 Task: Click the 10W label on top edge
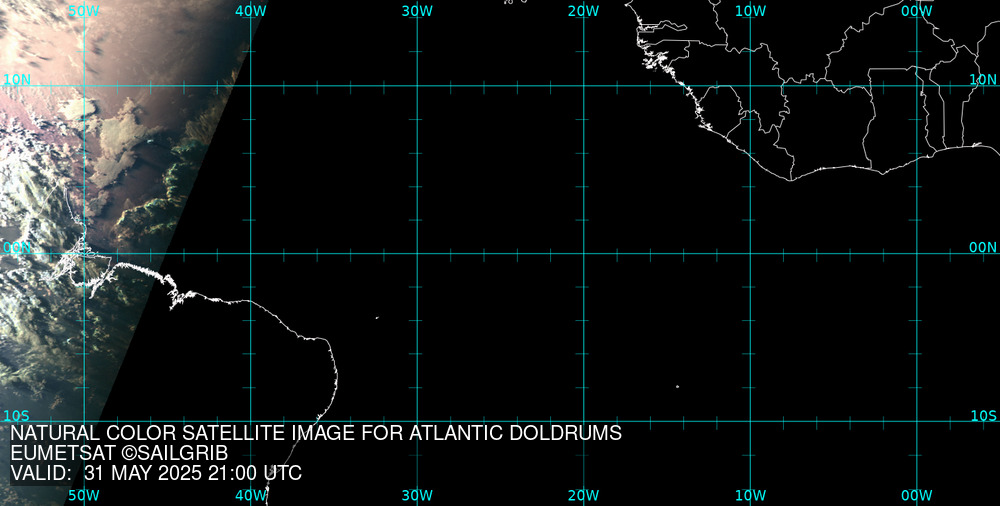pyautogui.click(x=750, y=11)
